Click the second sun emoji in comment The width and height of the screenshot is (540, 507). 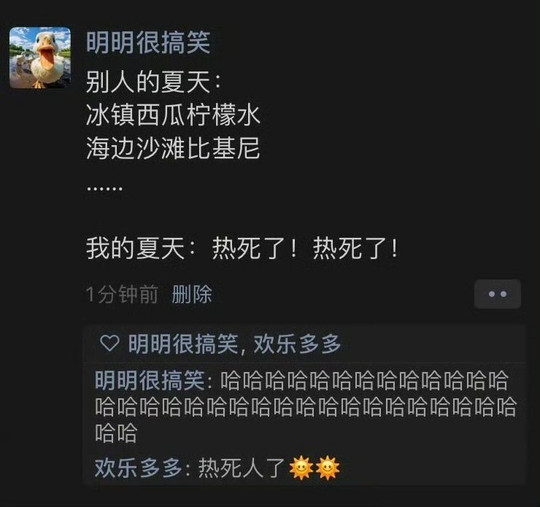328,468
